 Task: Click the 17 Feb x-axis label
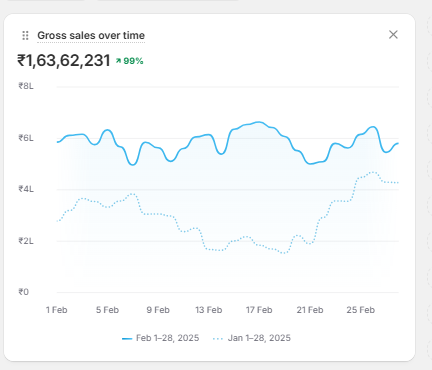pos(259,310)
